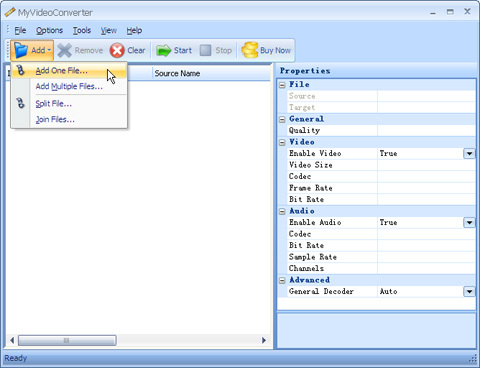Open the Help menu
480x368 pixels.
pos(134,31)
